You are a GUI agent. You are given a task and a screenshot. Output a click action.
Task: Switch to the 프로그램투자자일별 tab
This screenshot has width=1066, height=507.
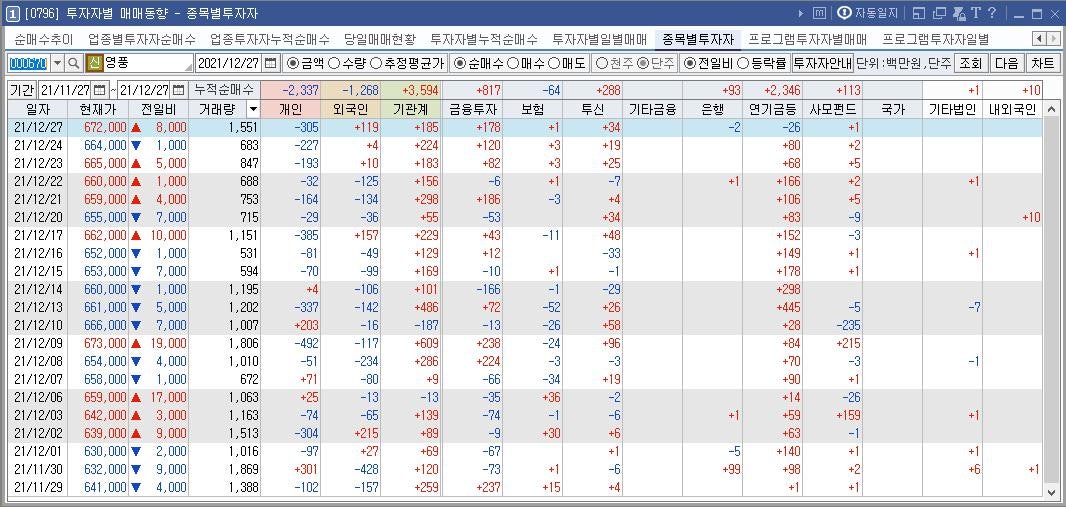tap(935, 39)
